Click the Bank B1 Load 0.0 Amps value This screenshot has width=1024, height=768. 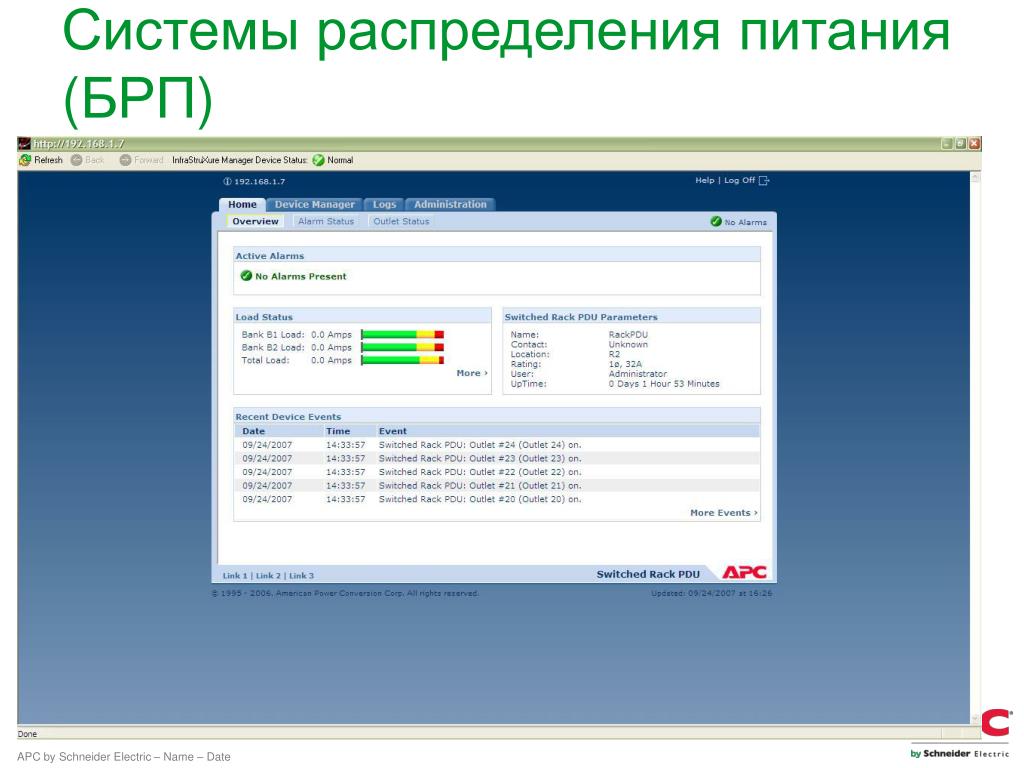point(331,334)
